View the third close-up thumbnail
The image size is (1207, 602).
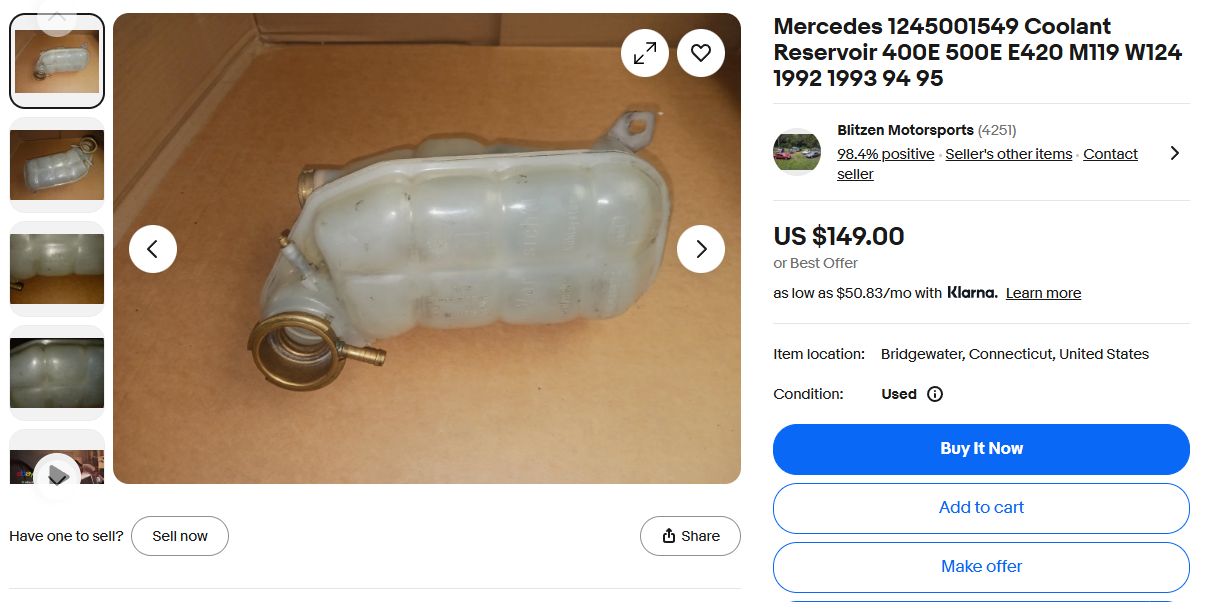pyautogui.click(x=57, y=269)
